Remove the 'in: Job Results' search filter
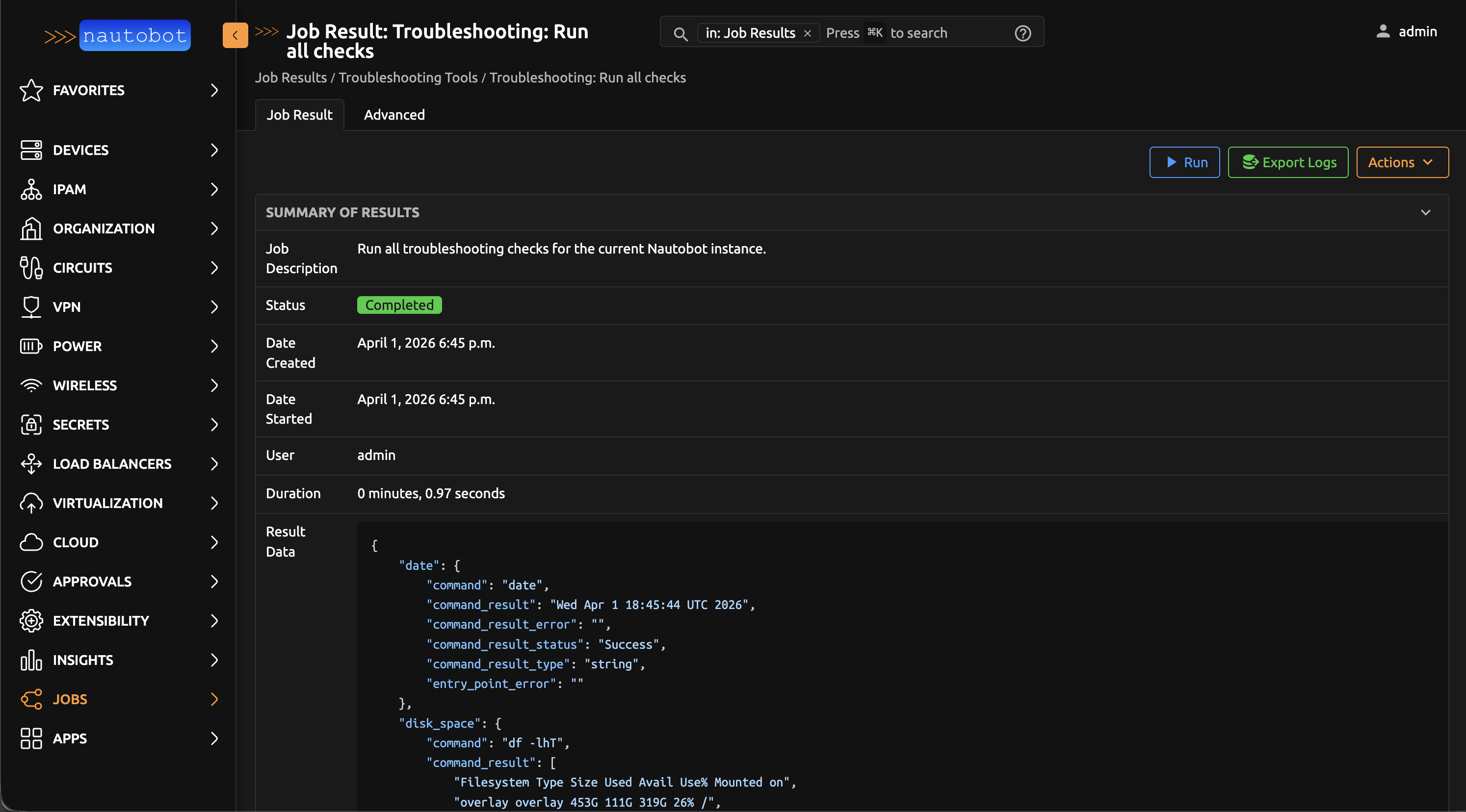The height and width of the screenshot is (812, 1466). click(x=808, y=33)
